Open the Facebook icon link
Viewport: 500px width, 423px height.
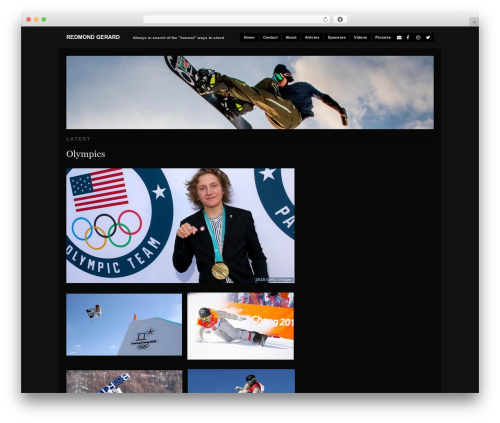coord(408,38)
